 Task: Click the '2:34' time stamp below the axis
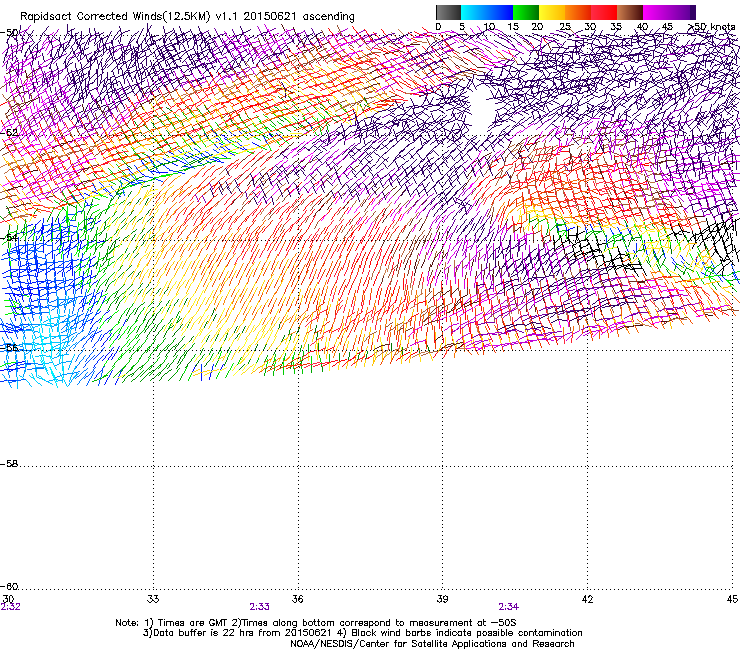point(508,607)
